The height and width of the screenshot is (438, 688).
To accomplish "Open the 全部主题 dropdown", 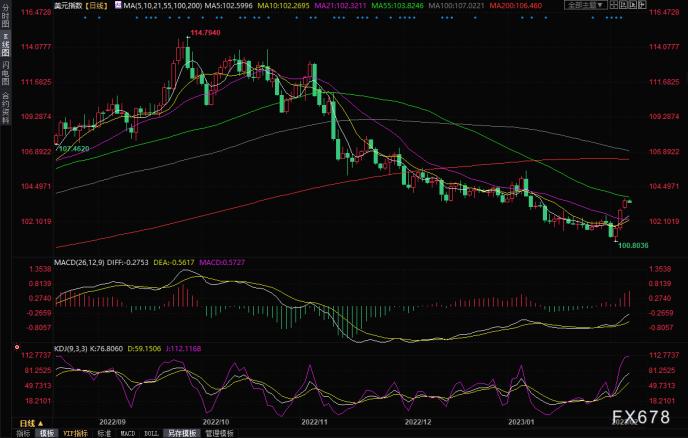I will (585, 5).
